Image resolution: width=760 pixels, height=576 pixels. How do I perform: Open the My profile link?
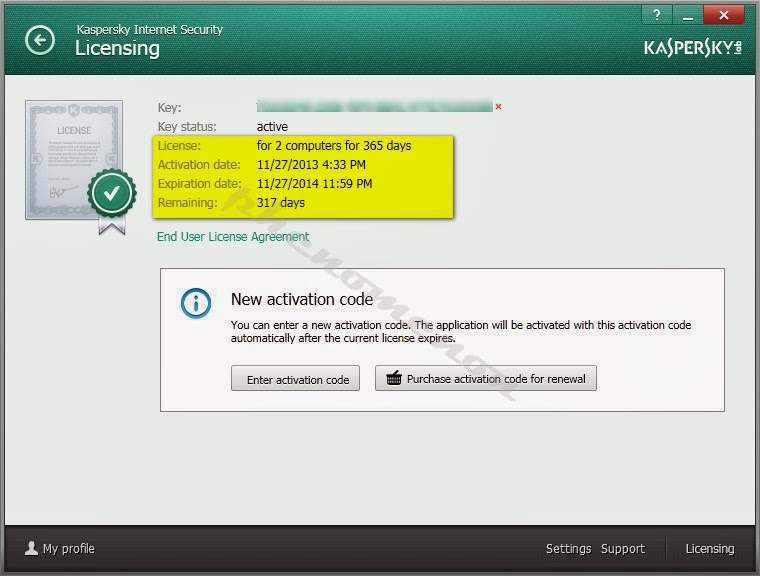68,548
